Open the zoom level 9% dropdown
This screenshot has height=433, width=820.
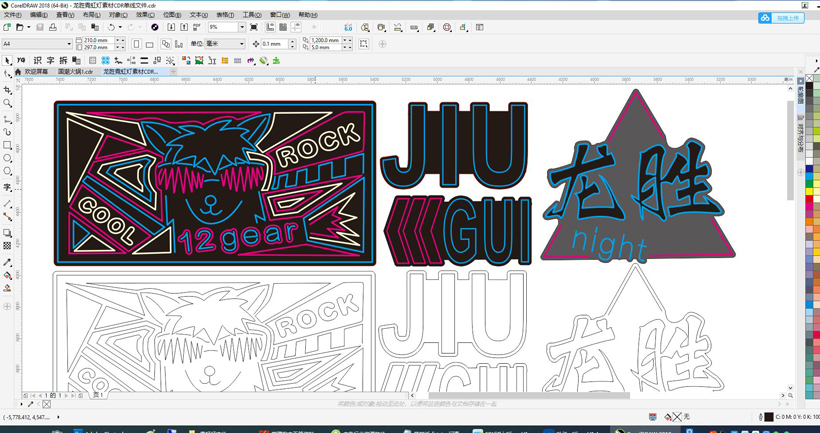click(242, 27)
